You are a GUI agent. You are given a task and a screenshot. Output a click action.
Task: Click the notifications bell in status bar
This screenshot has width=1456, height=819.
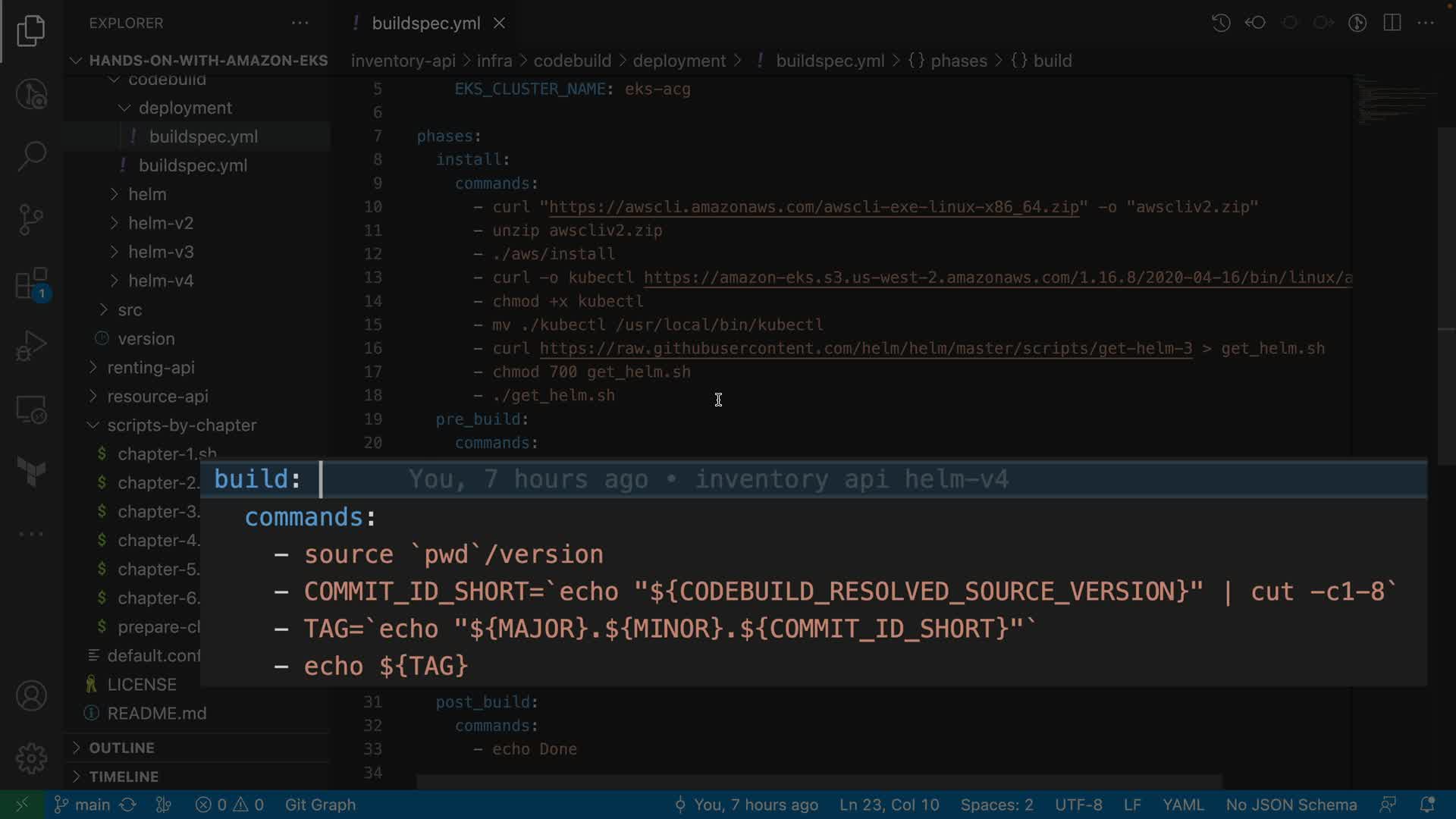pos(1426,805)
